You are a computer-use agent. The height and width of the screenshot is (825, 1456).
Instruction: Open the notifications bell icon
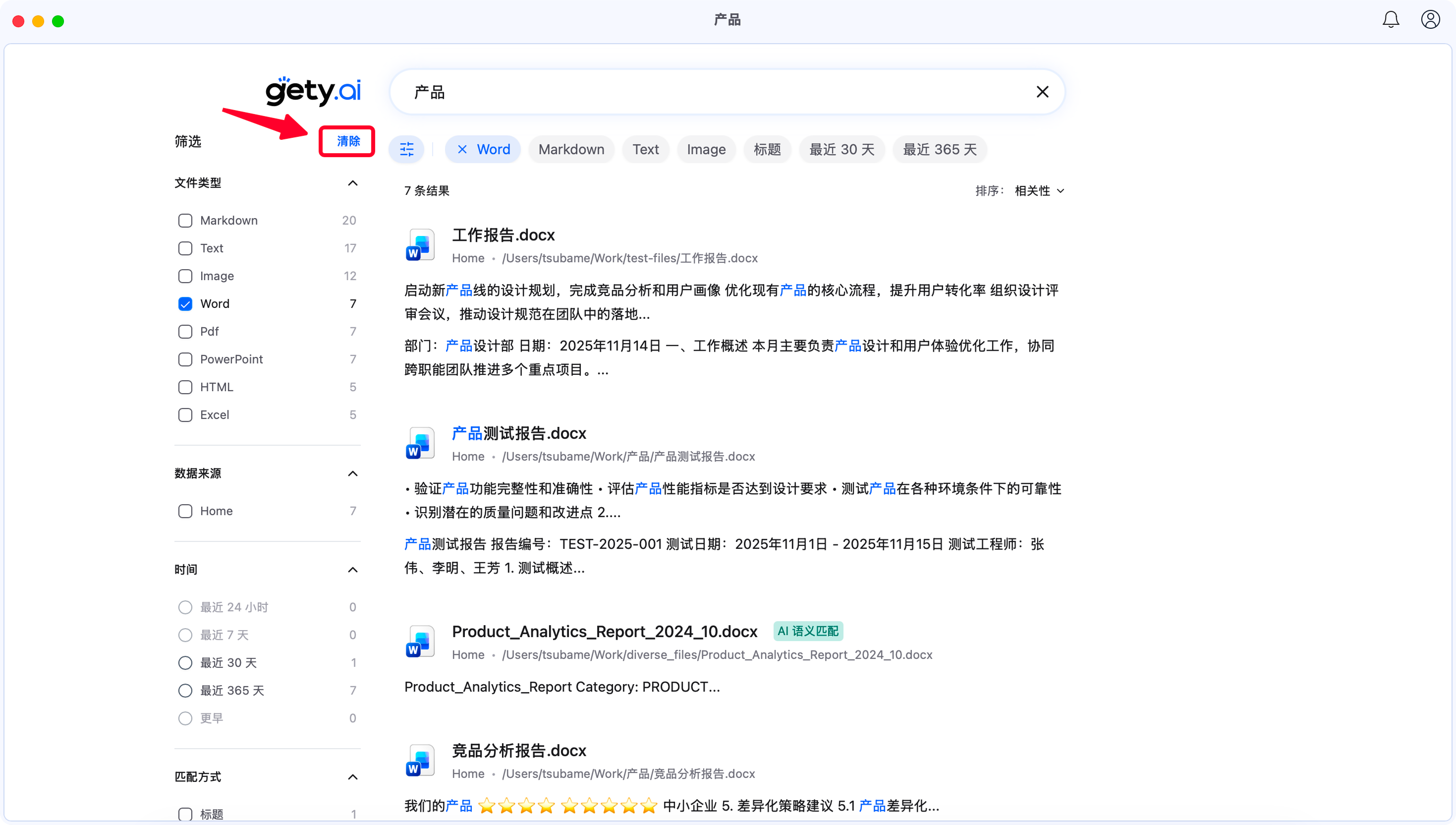click(x=1390, y=20)
